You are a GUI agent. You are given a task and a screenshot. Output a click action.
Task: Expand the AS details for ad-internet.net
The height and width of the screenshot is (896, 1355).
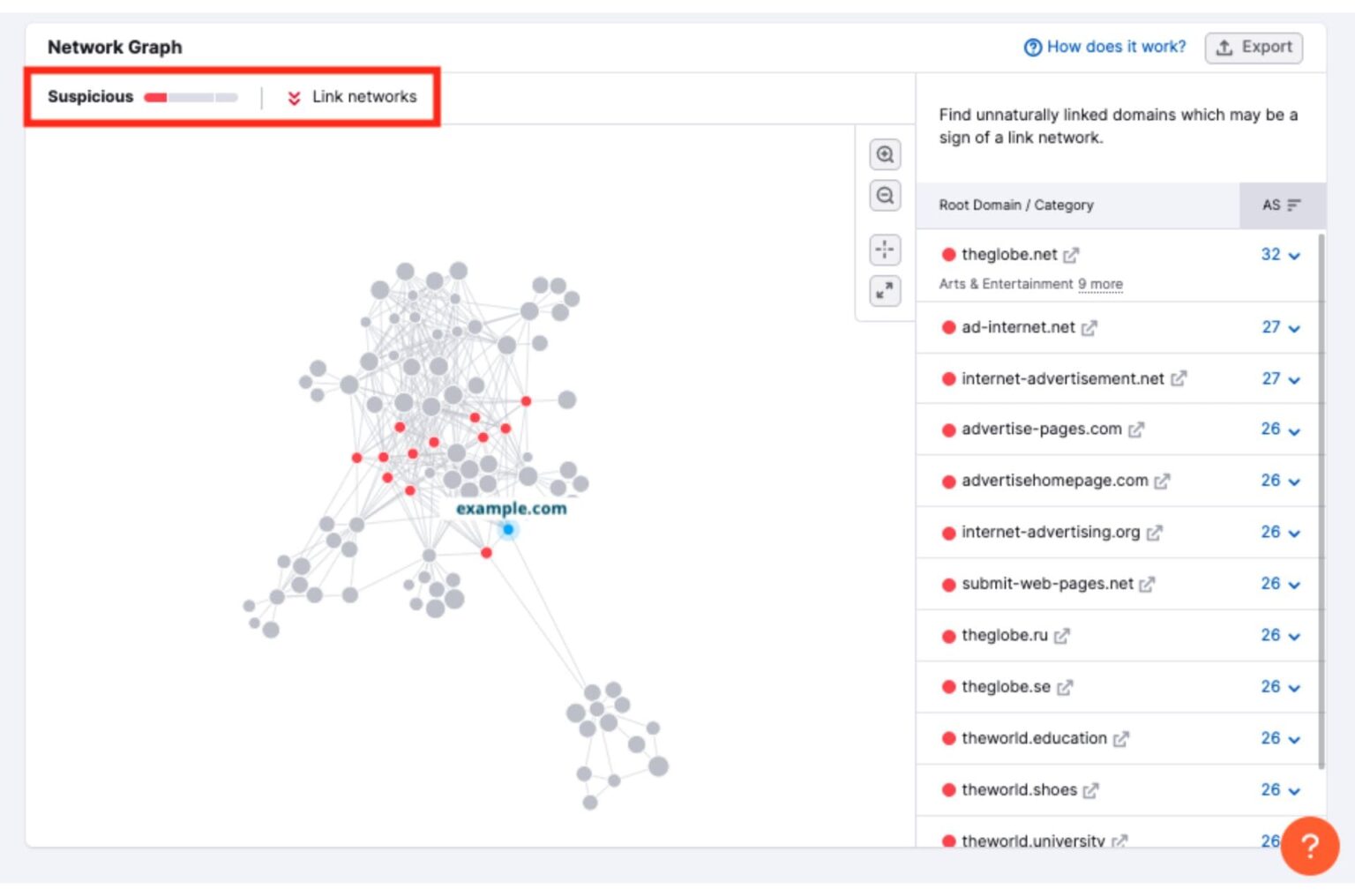click(x=1293, y=328)
